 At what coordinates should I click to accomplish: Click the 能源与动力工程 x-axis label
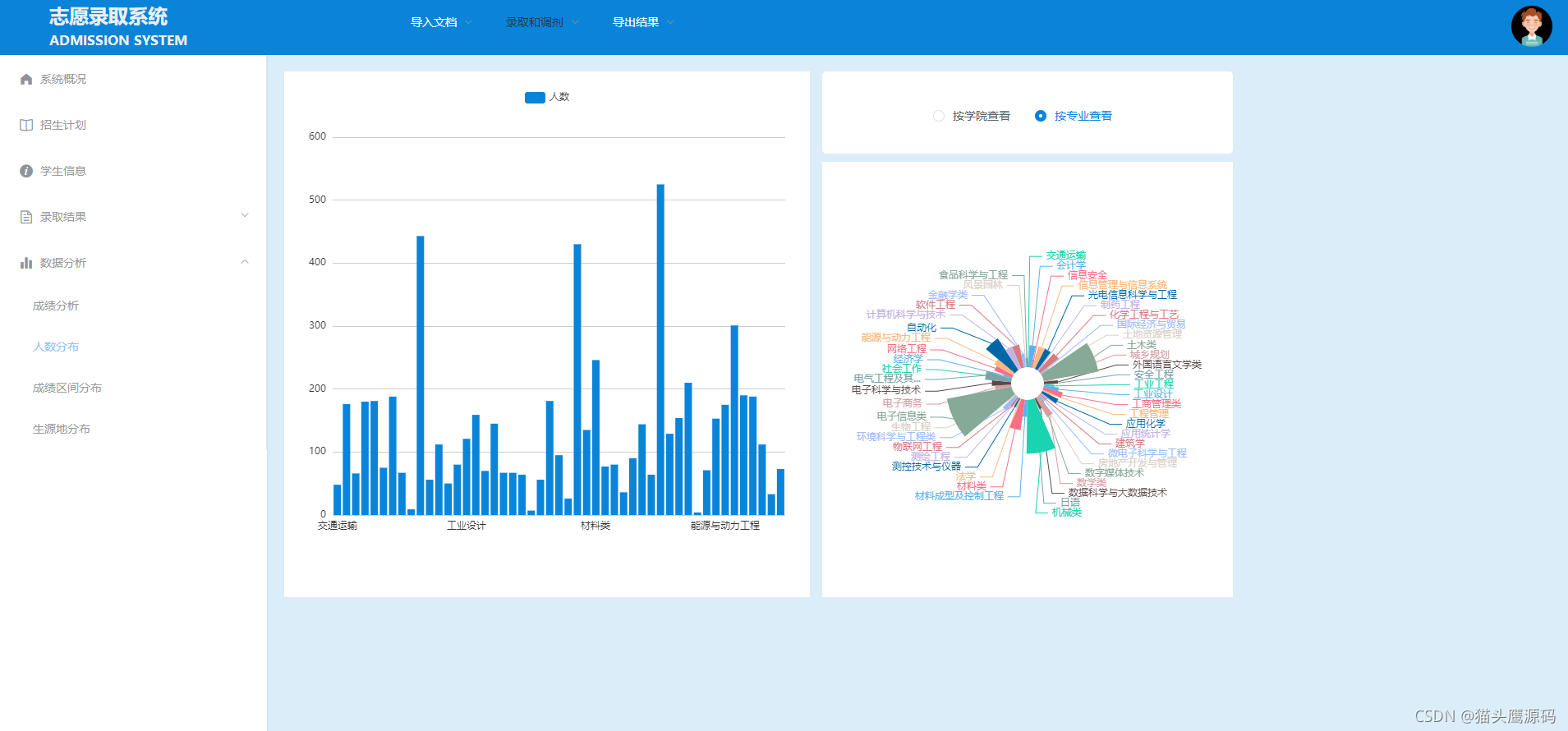point(725,526)
